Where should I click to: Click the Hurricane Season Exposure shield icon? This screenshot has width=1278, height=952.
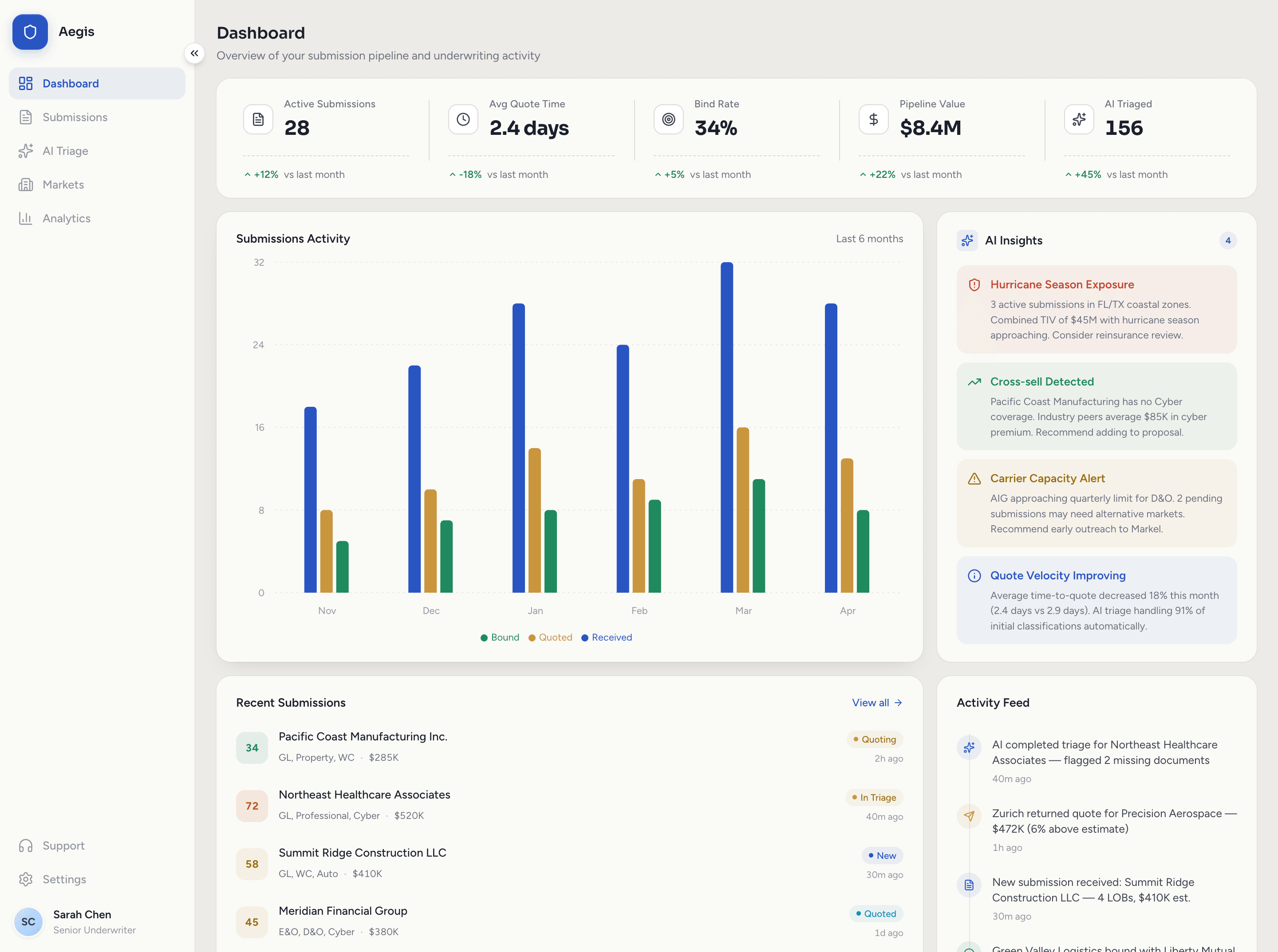pos(974,285)
